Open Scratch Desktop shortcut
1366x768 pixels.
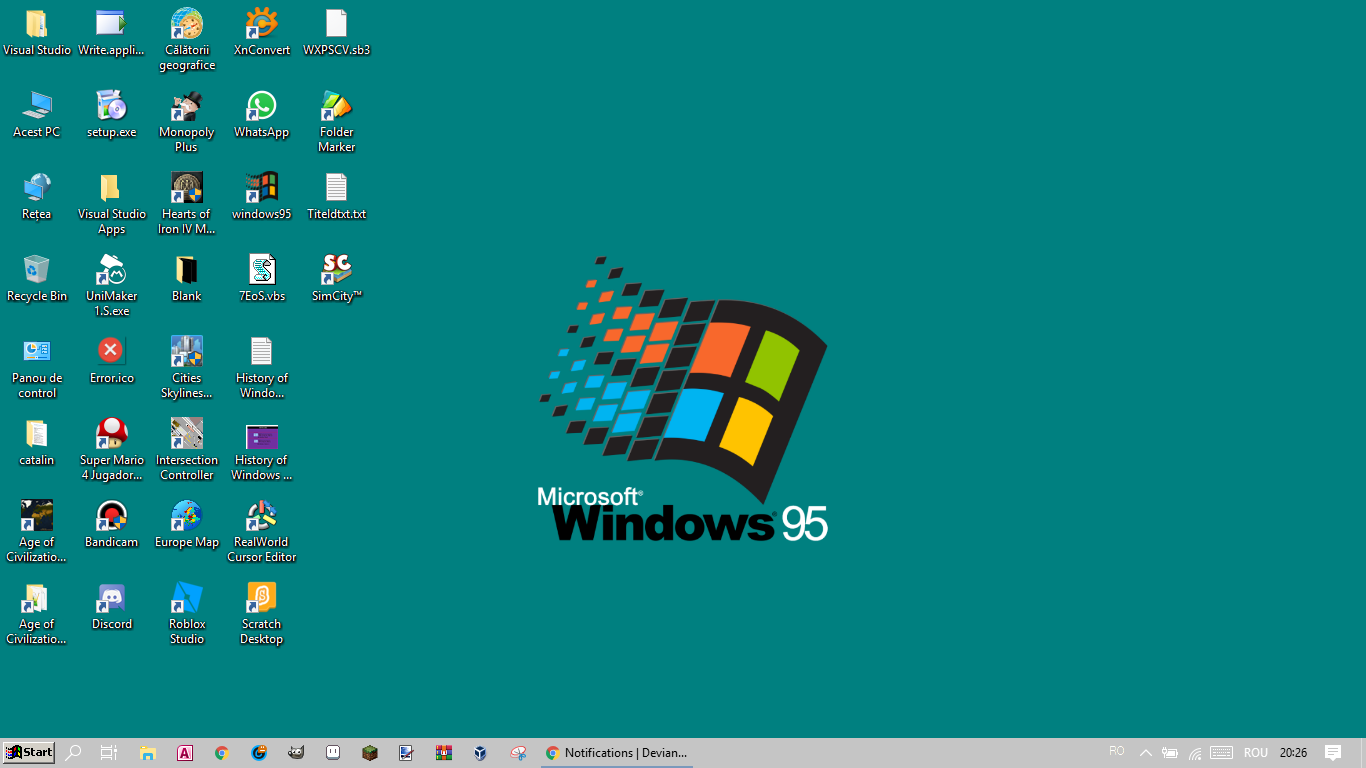[262, 614]
